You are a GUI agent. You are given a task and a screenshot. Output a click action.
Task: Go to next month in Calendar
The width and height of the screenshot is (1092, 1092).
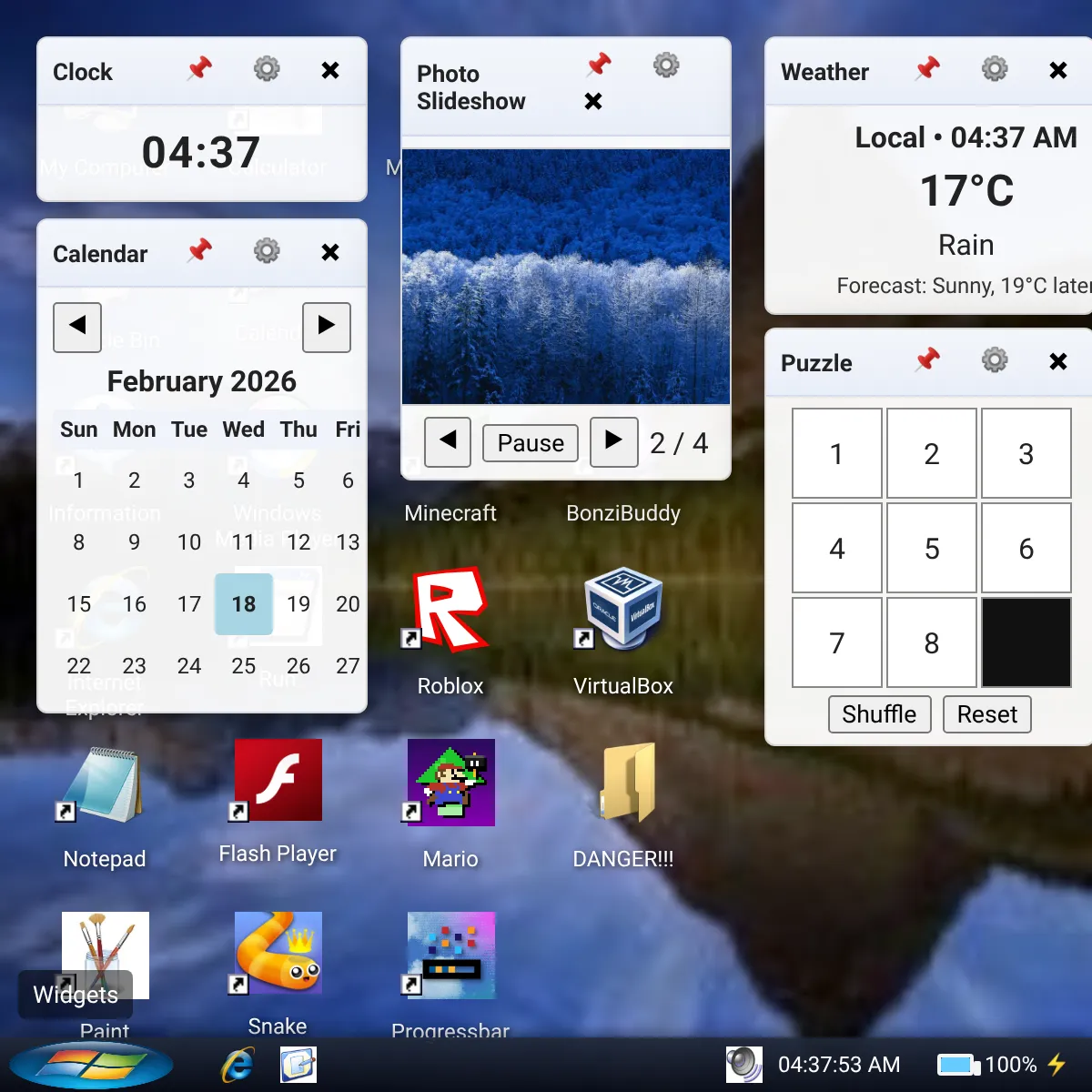(x=327, y=327)
